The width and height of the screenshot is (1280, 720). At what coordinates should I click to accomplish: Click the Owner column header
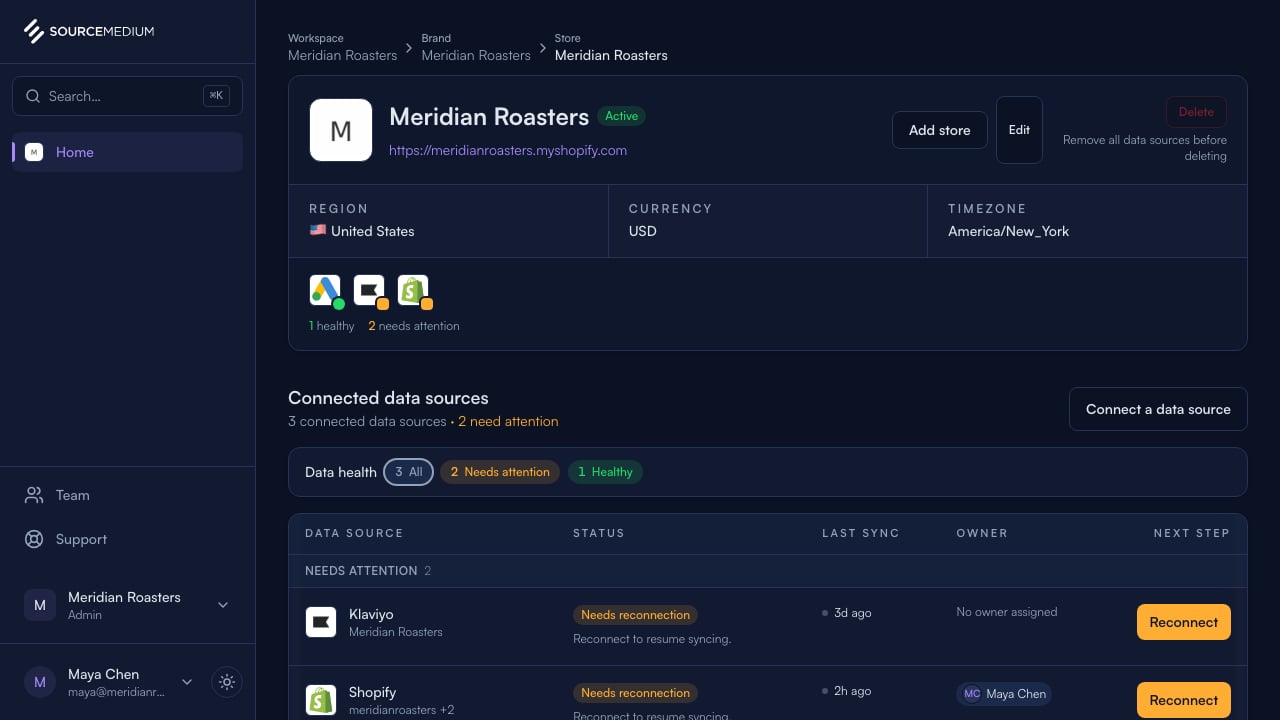point(982,533)
